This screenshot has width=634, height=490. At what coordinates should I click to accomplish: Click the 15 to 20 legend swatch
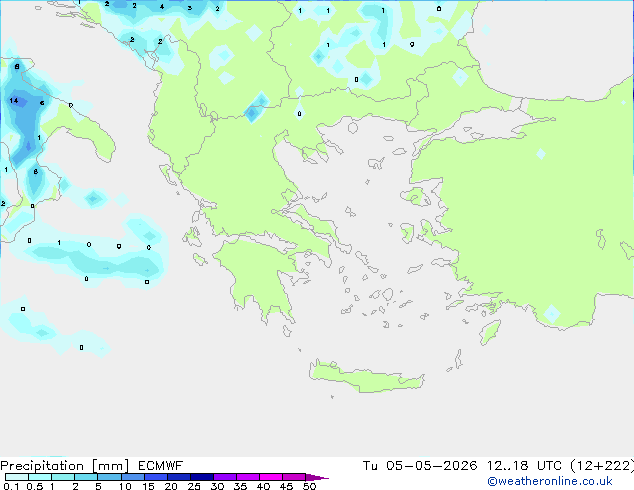pos(156,477)
